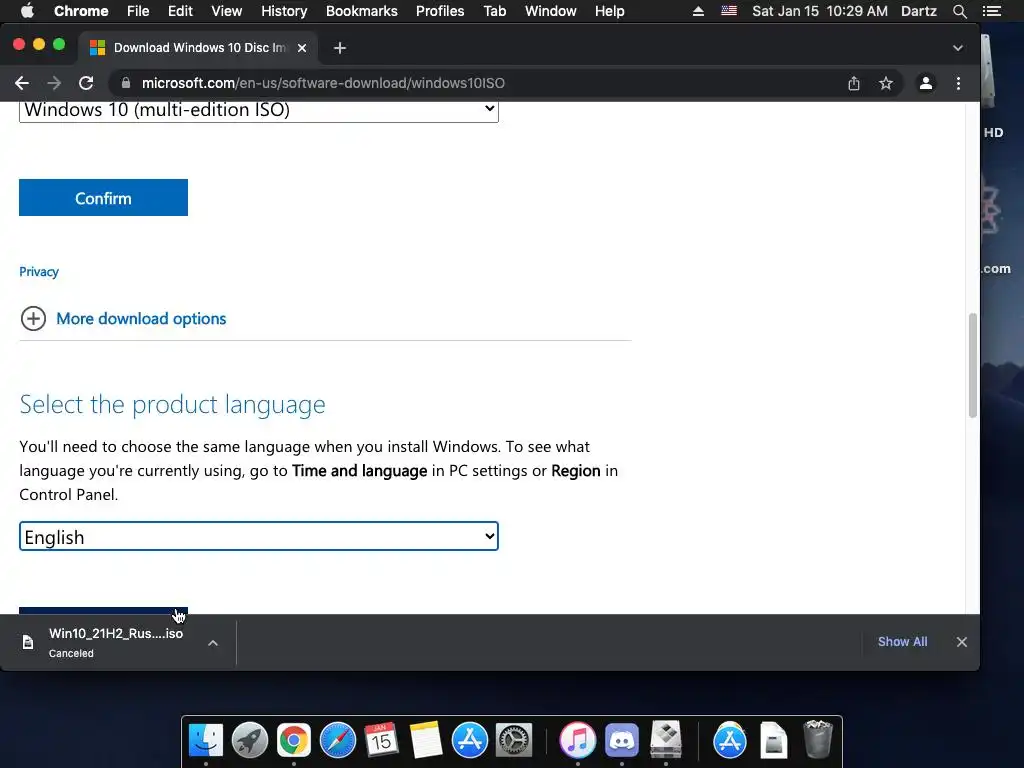This screenshot has width=1024, height=768.
Task: Close the downloads bar
Action: click(961, 642)
